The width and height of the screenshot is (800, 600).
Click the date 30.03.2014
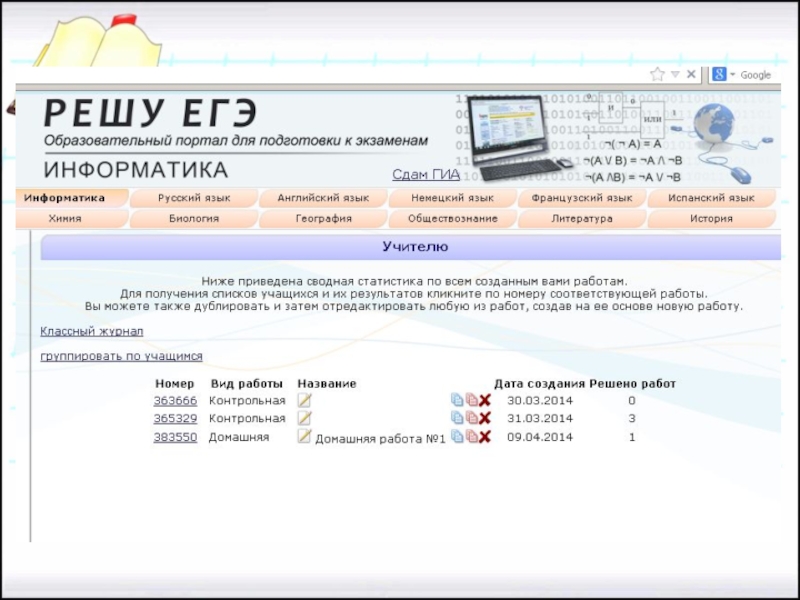pyautogui.click(x=540, y=401)
